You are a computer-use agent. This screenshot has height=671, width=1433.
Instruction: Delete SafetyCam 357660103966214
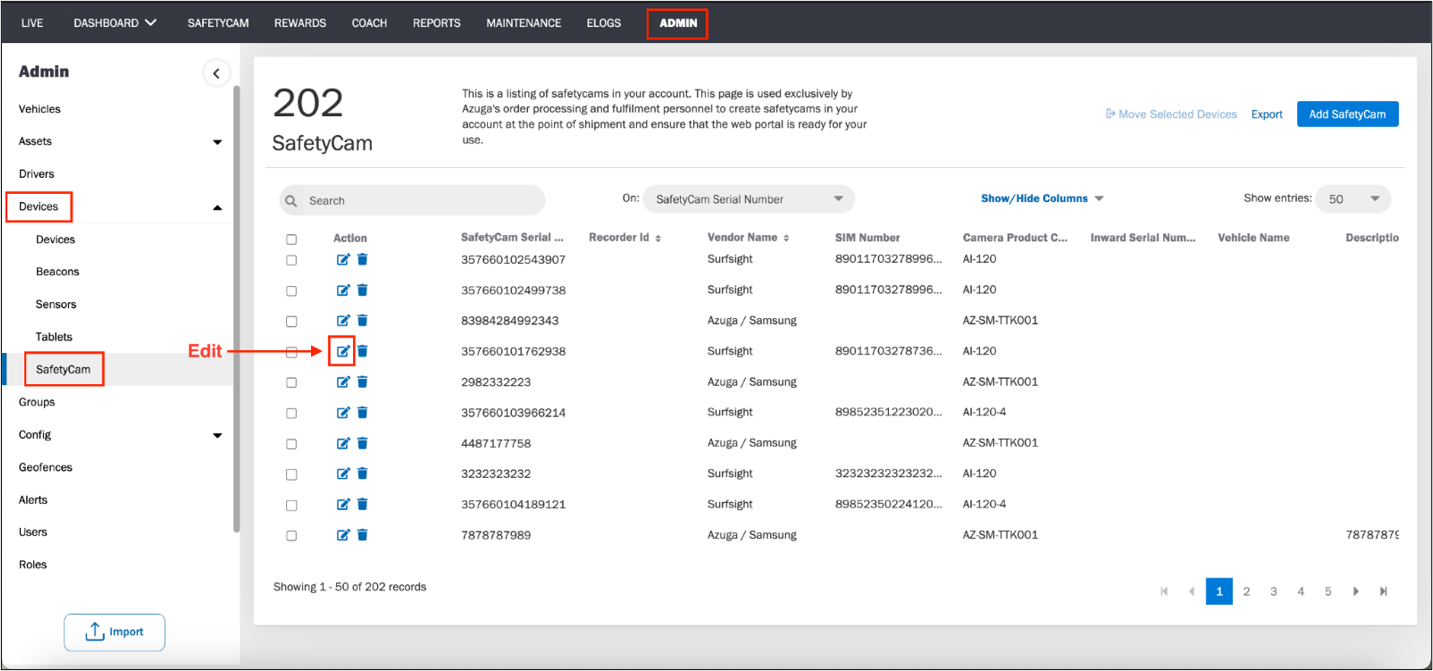click(362, 412)
